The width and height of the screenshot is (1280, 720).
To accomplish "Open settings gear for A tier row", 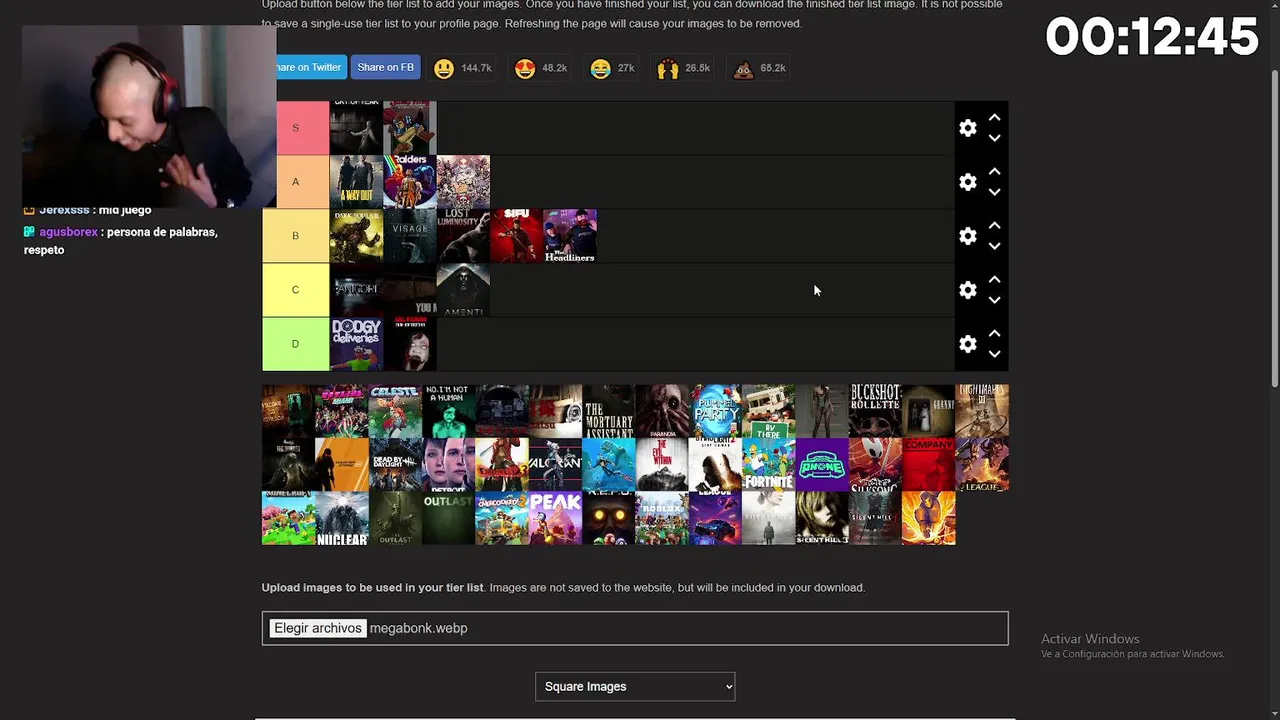I will [967, 182].
